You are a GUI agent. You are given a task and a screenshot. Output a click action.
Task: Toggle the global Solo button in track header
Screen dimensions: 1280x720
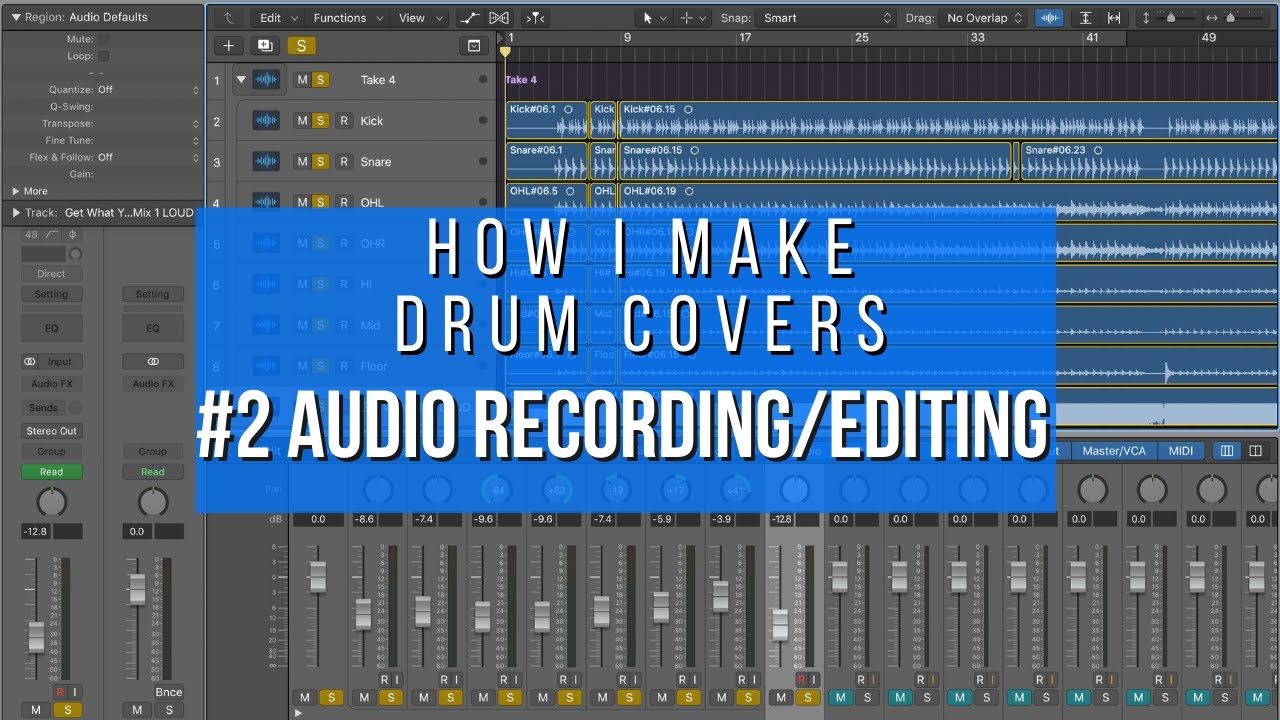click(x=300, y=45)
